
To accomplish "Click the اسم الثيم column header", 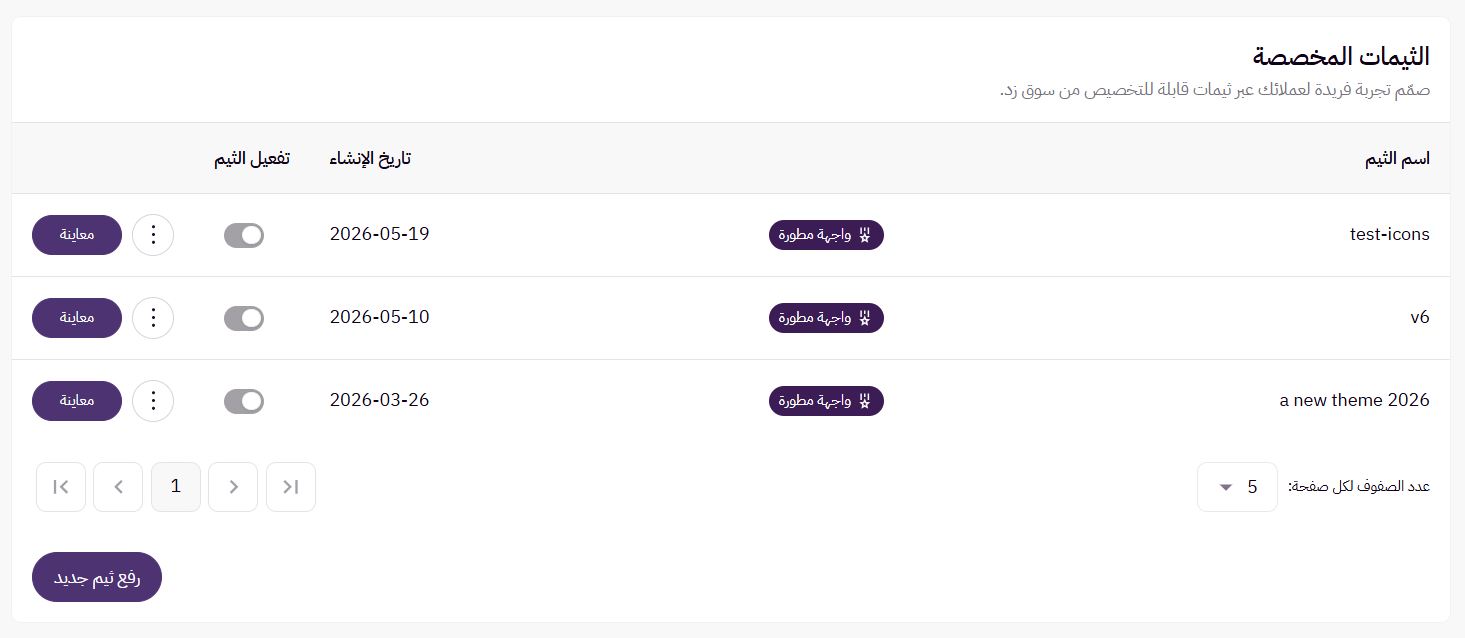I will coord(1398,159).
